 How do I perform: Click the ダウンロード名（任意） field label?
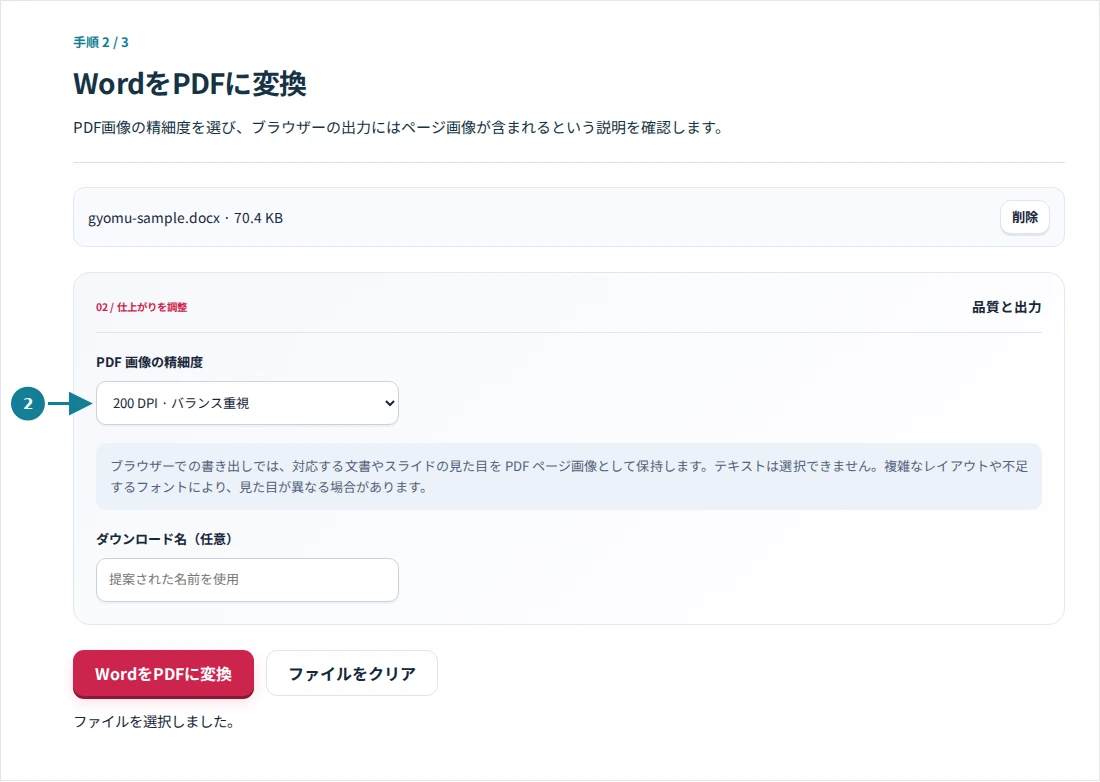pyautogui.click(x=164, y=539)
